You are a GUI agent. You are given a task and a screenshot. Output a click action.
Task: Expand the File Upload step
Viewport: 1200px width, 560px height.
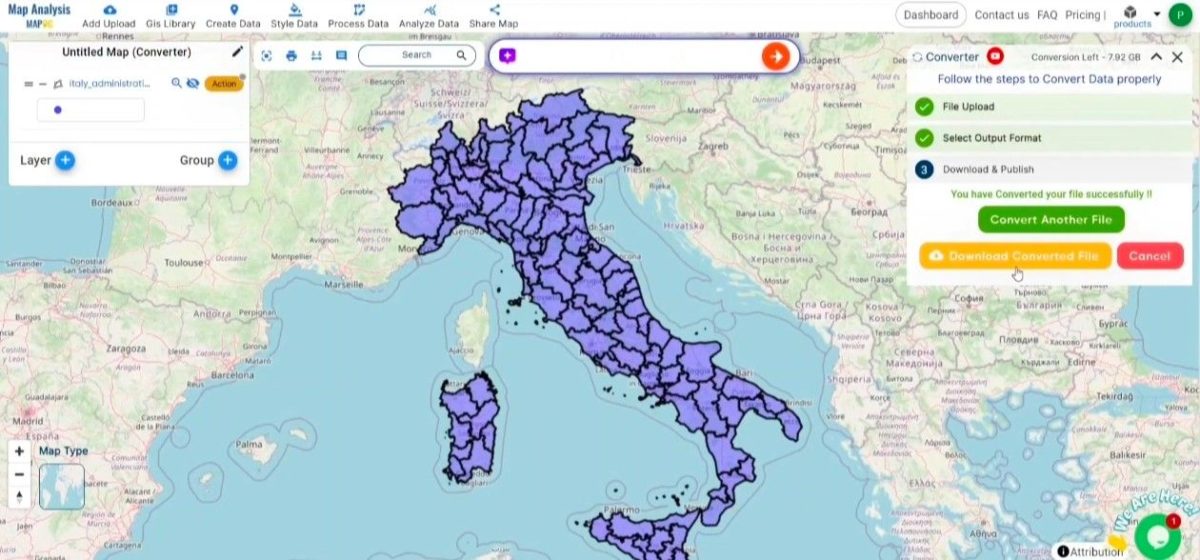coord(1050,106)
